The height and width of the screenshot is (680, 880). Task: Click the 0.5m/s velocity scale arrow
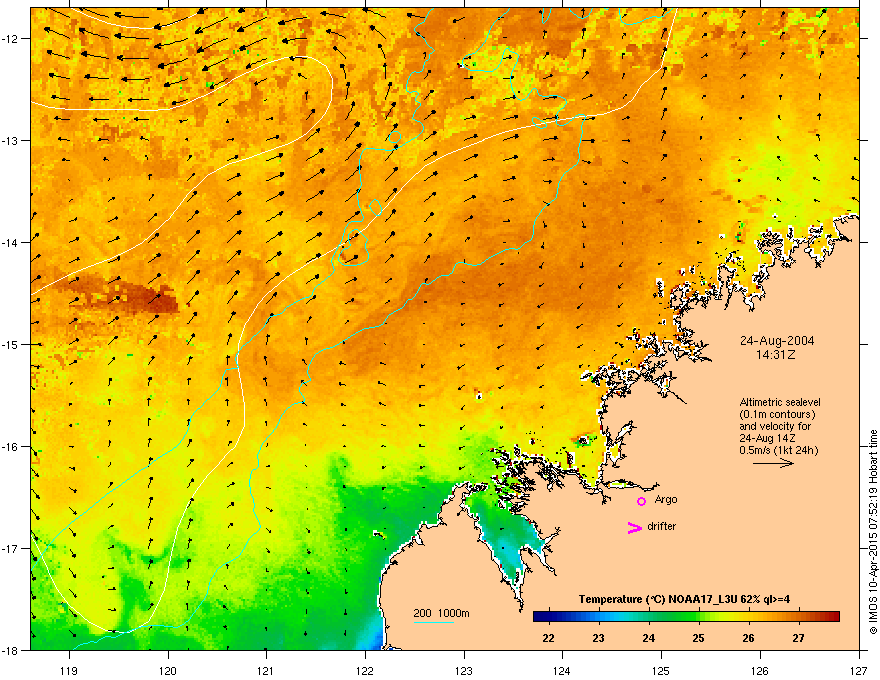tap(773, 463)
